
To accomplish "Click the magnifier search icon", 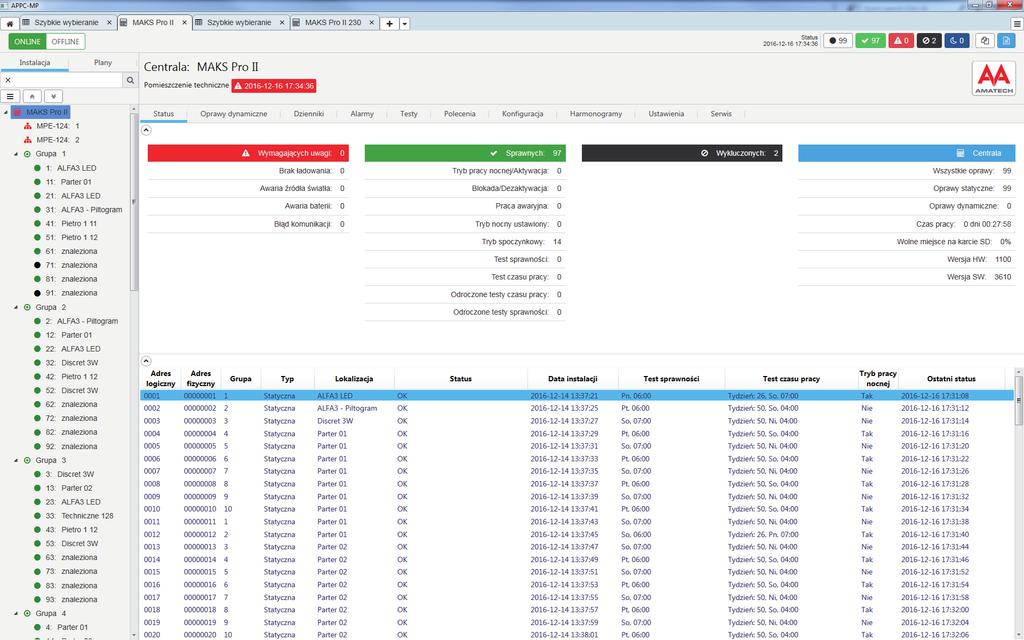I will pos(130,80).
